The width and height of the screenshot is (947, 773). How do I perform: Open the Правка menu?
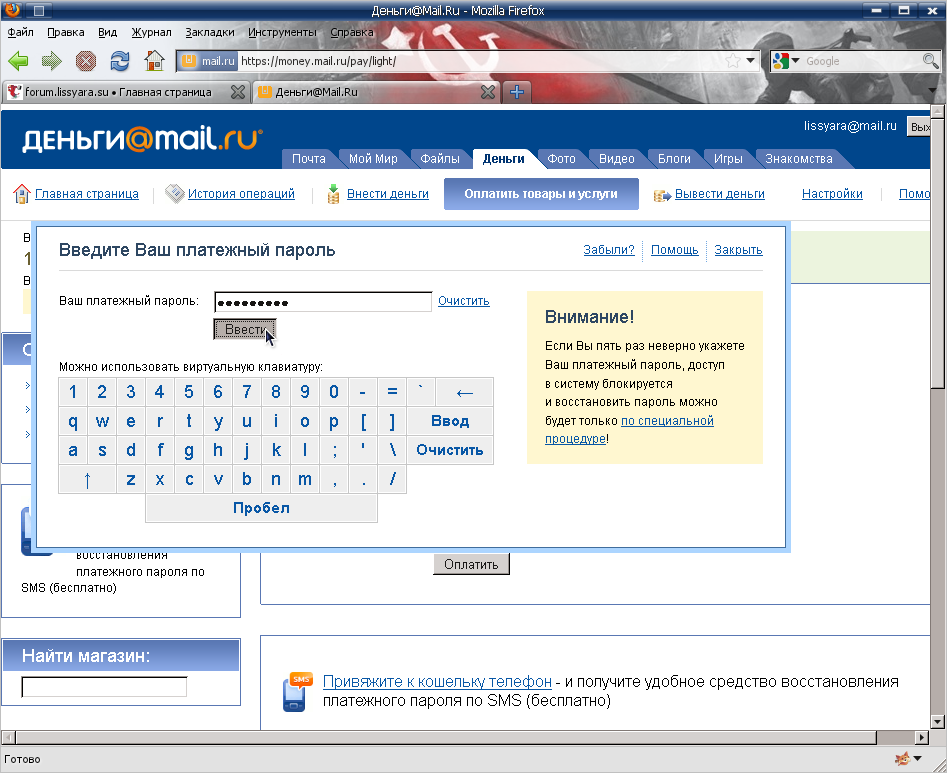pyautogui.click(x=65, y=32)
